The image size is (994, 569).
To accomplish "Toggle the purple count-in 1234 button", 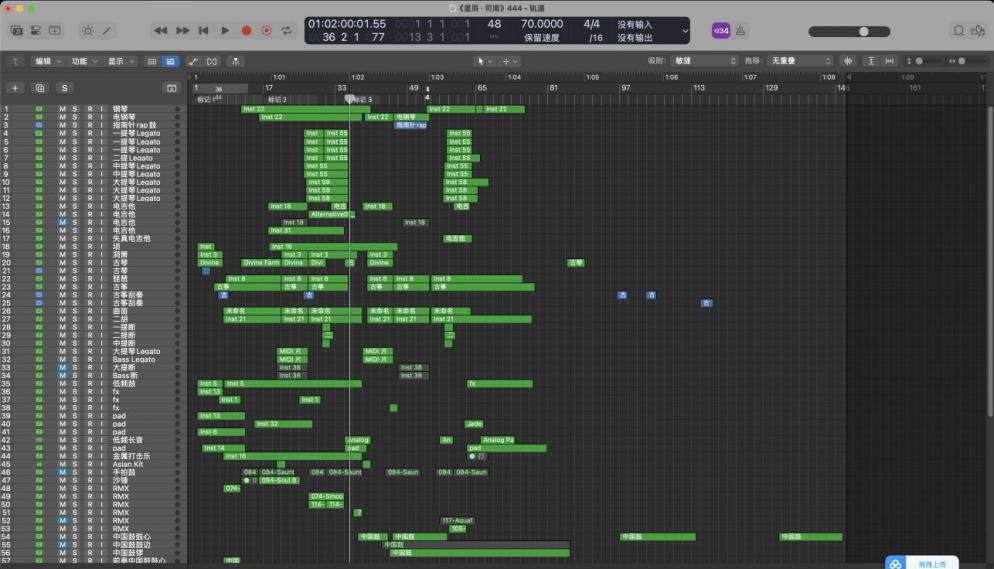I will 720,31.
